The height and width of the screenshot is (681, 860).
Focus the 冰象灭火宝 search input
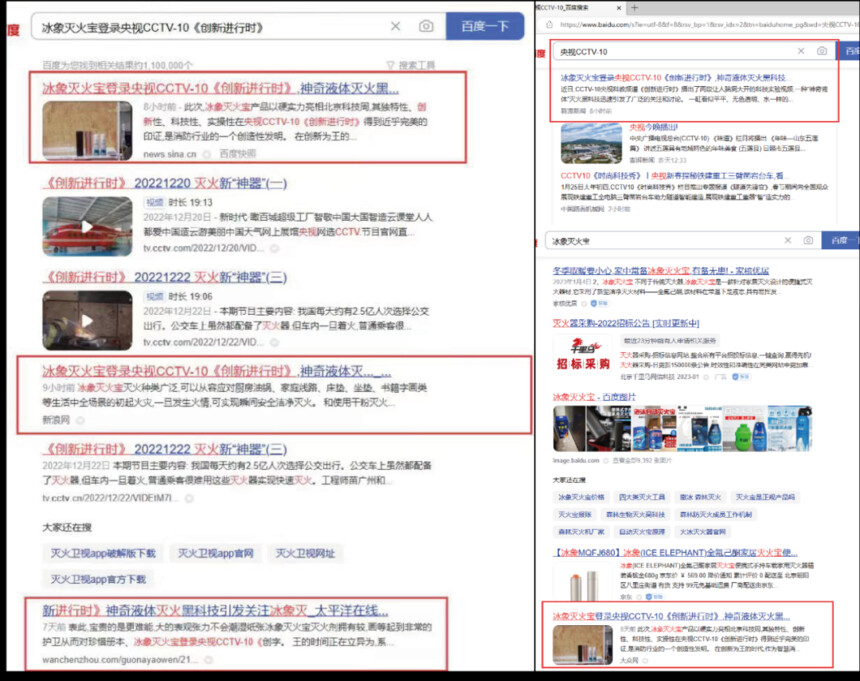pos(664,241)
